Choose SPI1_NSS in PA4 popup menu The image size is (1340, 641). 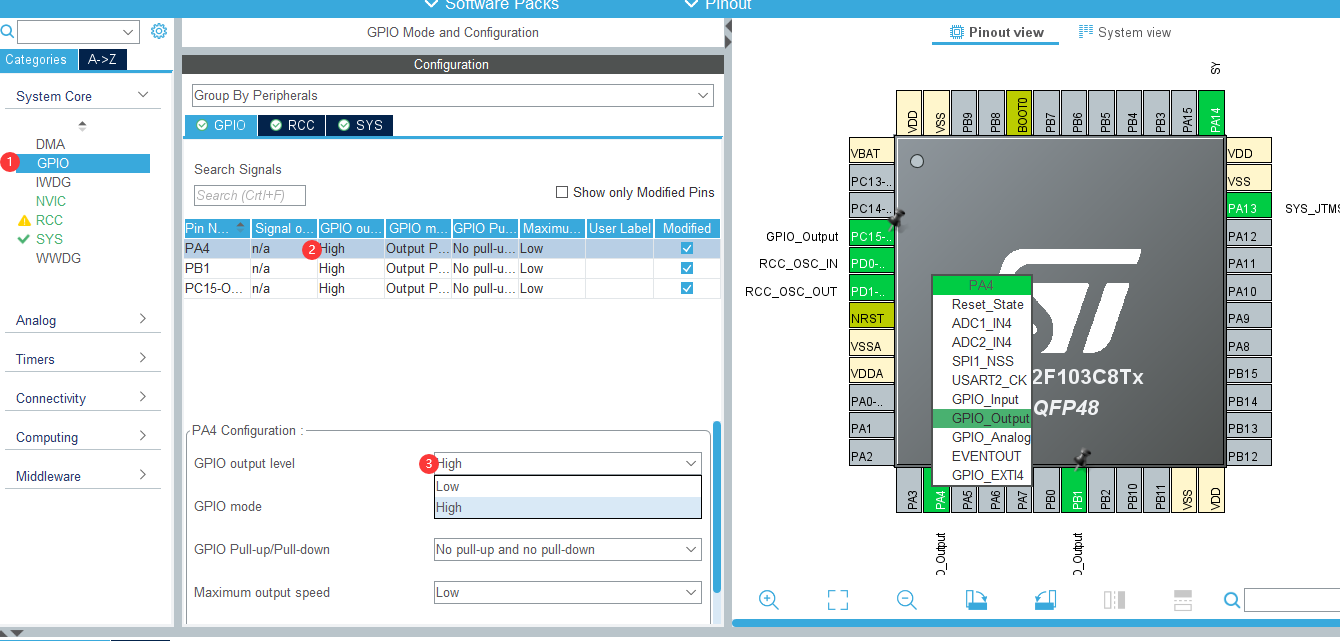[981, 361]
